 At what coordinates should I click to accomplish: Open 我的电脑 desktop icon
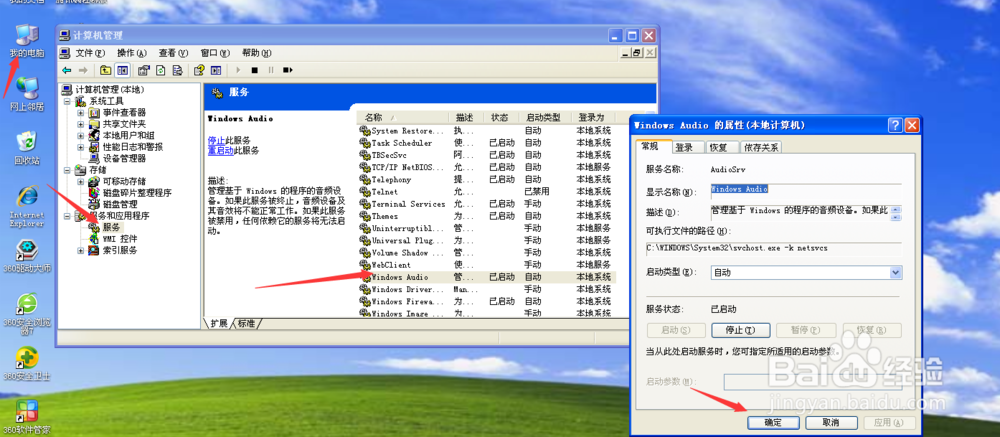pos(27,41)
